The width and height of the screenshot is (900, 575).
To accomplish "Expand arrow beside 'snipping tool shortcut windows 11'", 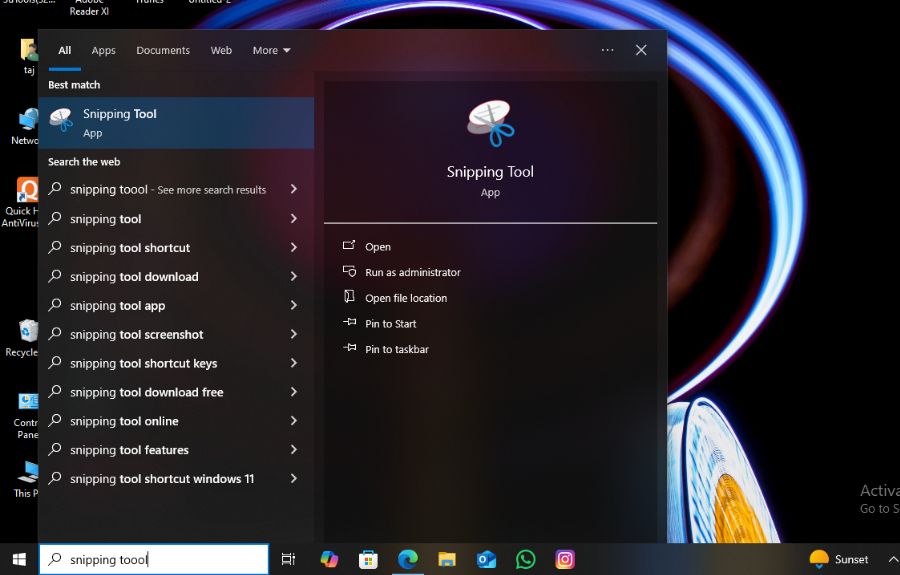I will click(x=293, y=478).
